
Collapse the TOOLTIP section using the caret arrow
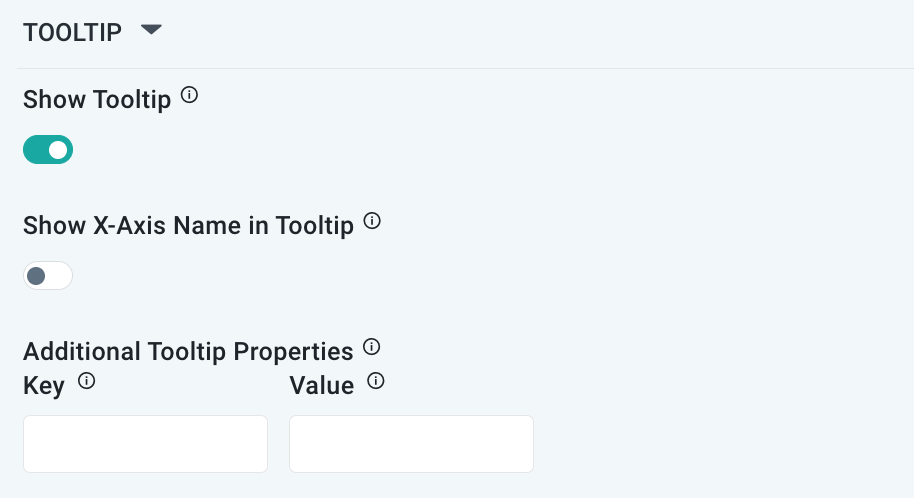tap(151, 31)
